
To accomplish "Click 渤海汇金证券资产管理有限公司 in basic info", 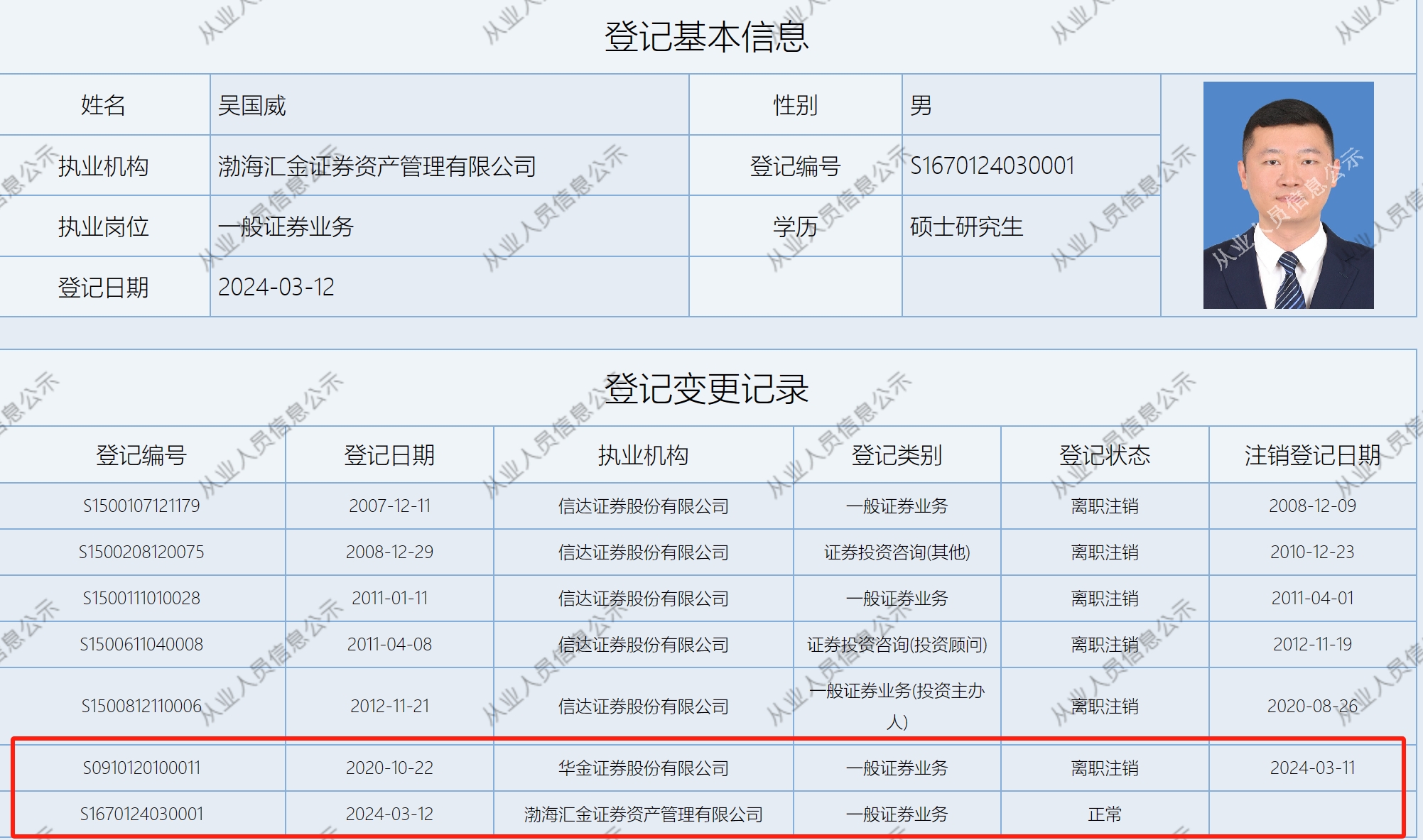I will (x=377, y=166).
